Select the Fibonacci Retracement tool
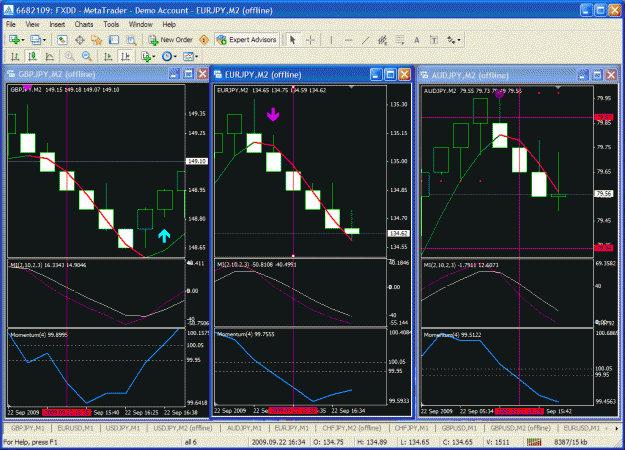625x450 pixels. [x=400, y=40]
